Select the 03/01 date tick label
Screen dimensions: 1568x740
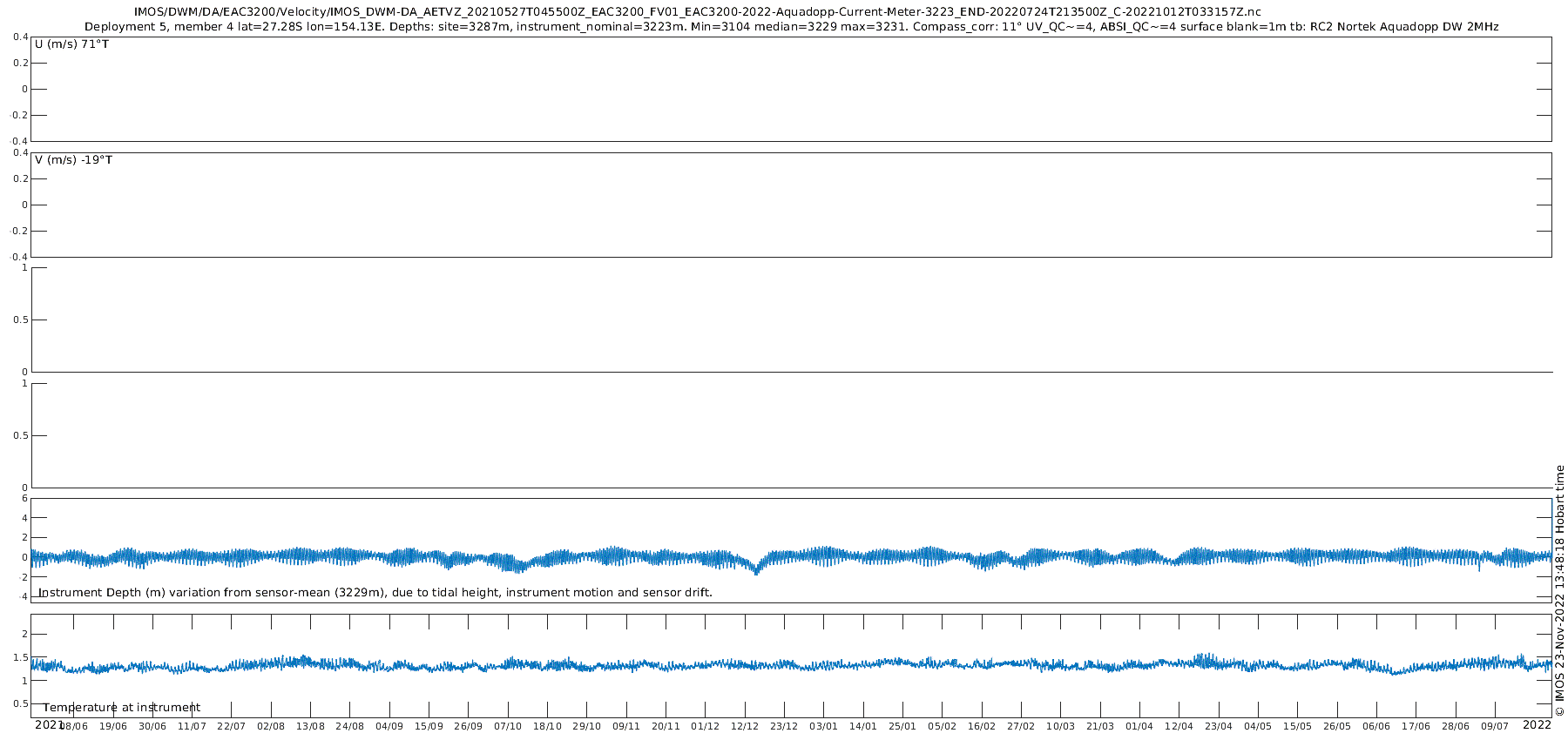pos(823,726)
